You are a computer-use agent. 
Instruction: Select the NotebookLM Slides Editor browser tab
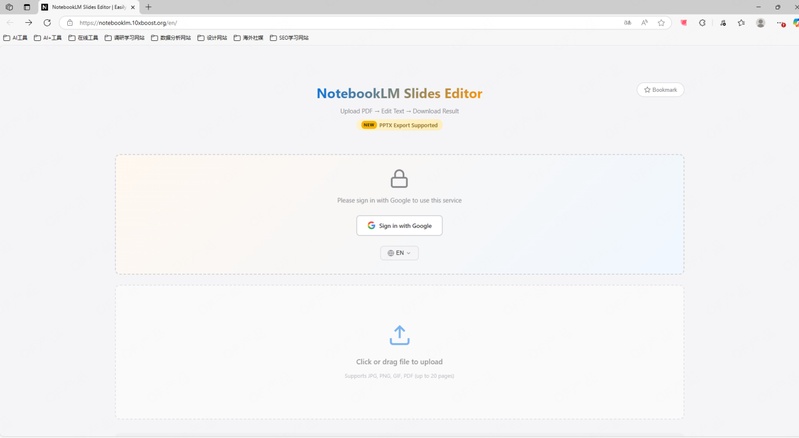pos(88,7)
